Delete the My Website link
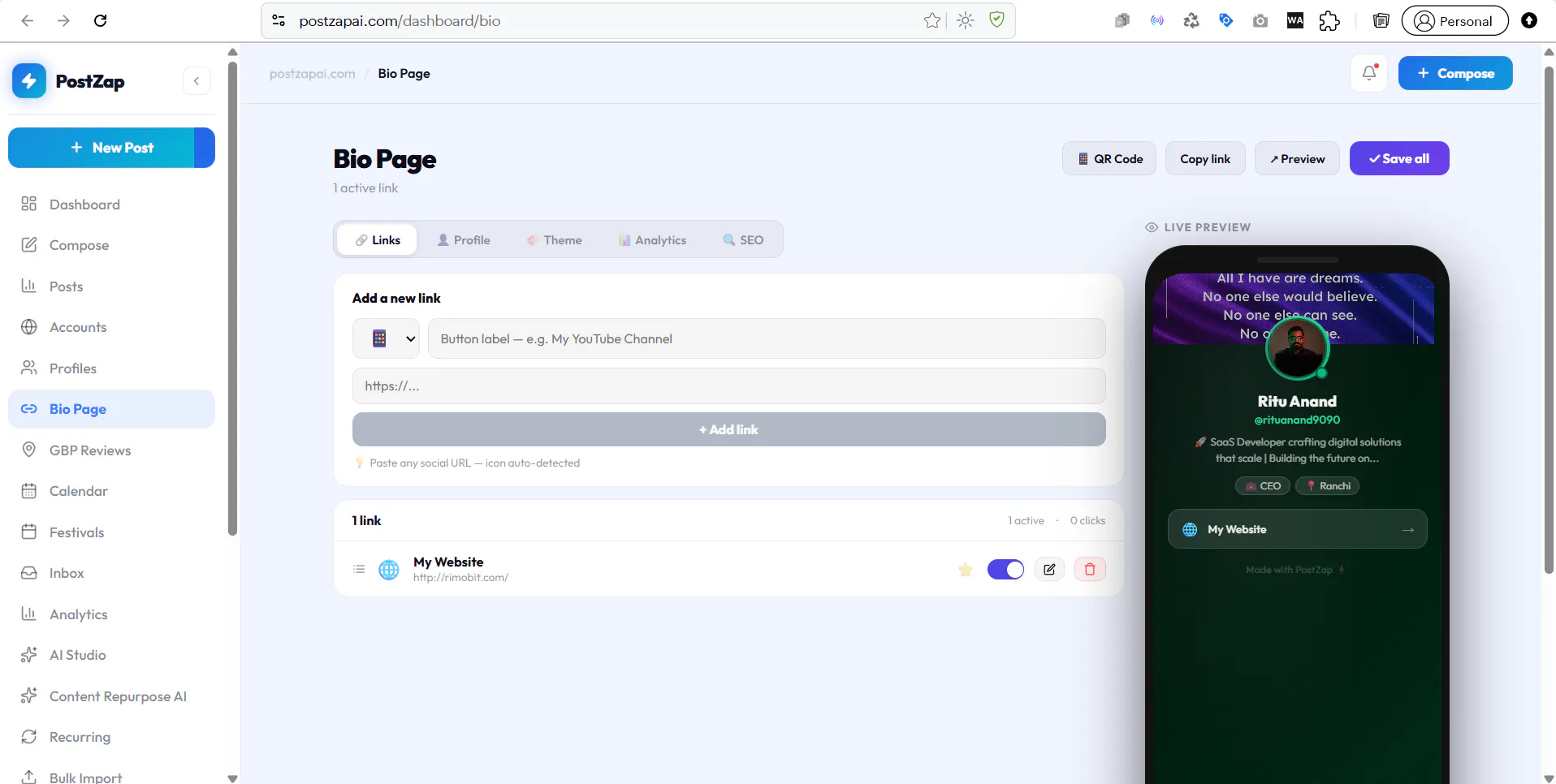This screenshot has width=1556, height=784. 1090,570
